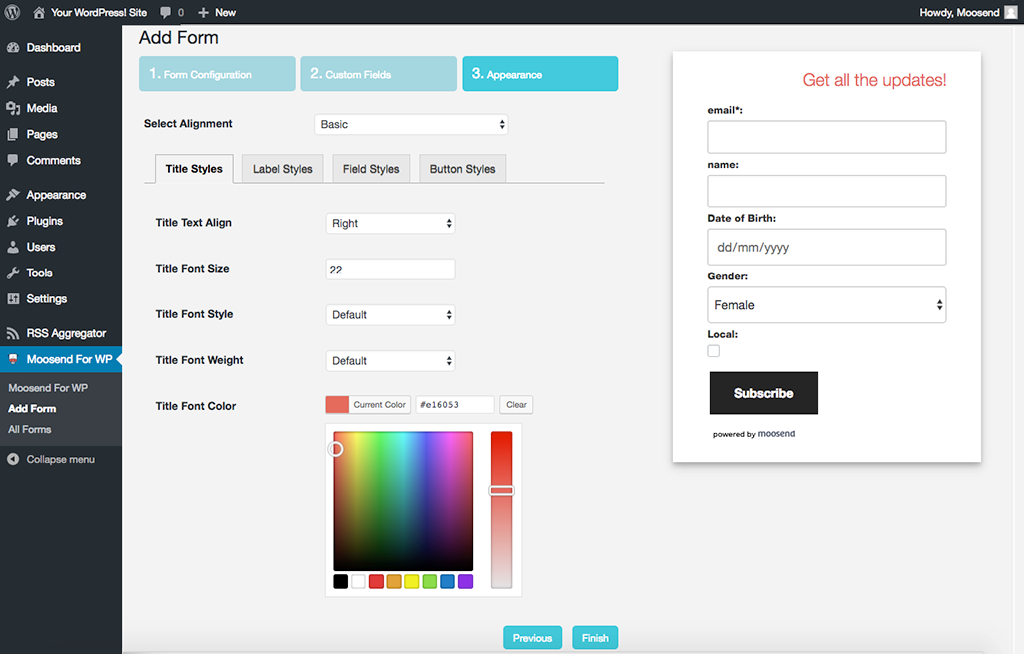Go to step 1 Form Configuration
Viewport: 1024px width, 654px height.
[x=217, y=74]
